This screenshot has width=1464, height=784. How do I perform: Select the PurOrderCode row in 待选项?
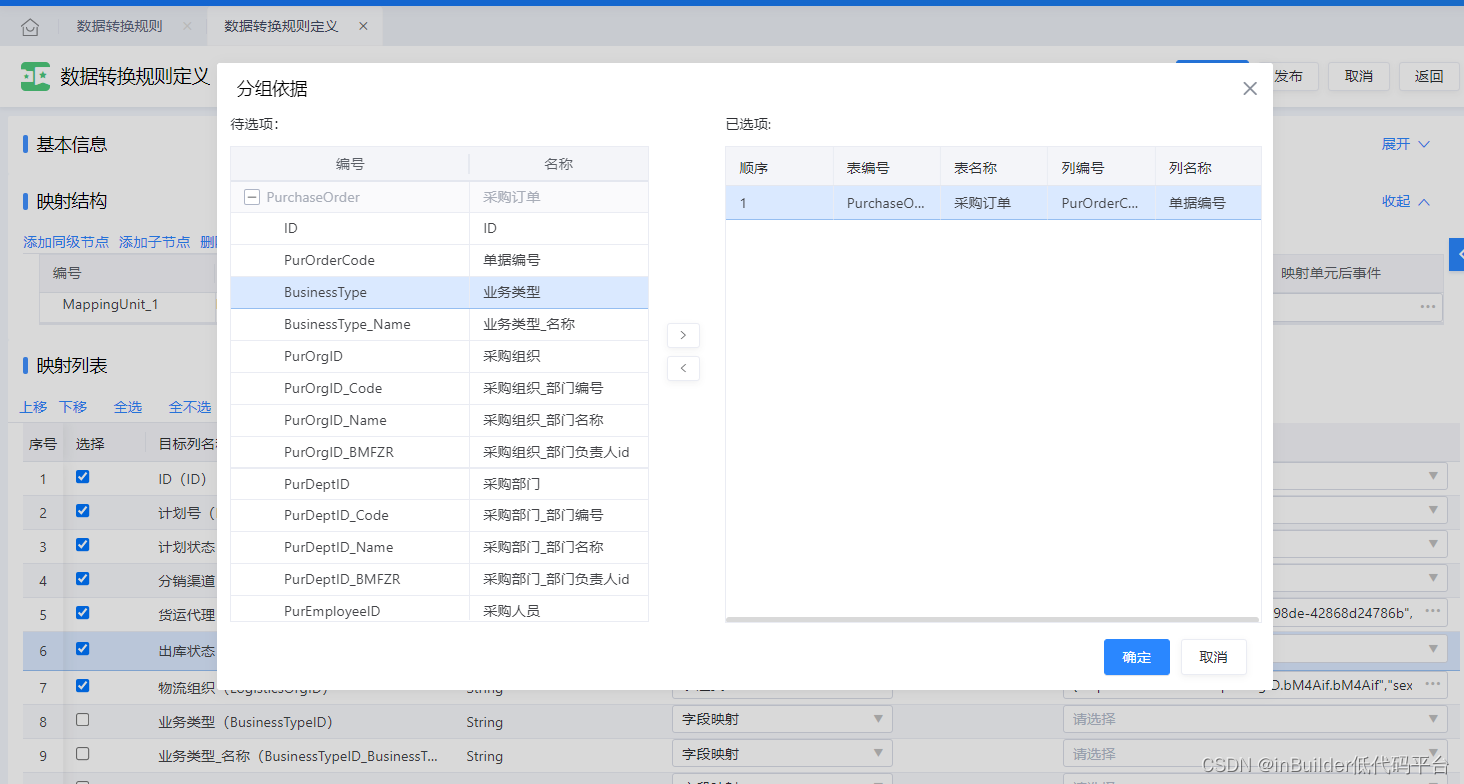(x=439, y=260)
